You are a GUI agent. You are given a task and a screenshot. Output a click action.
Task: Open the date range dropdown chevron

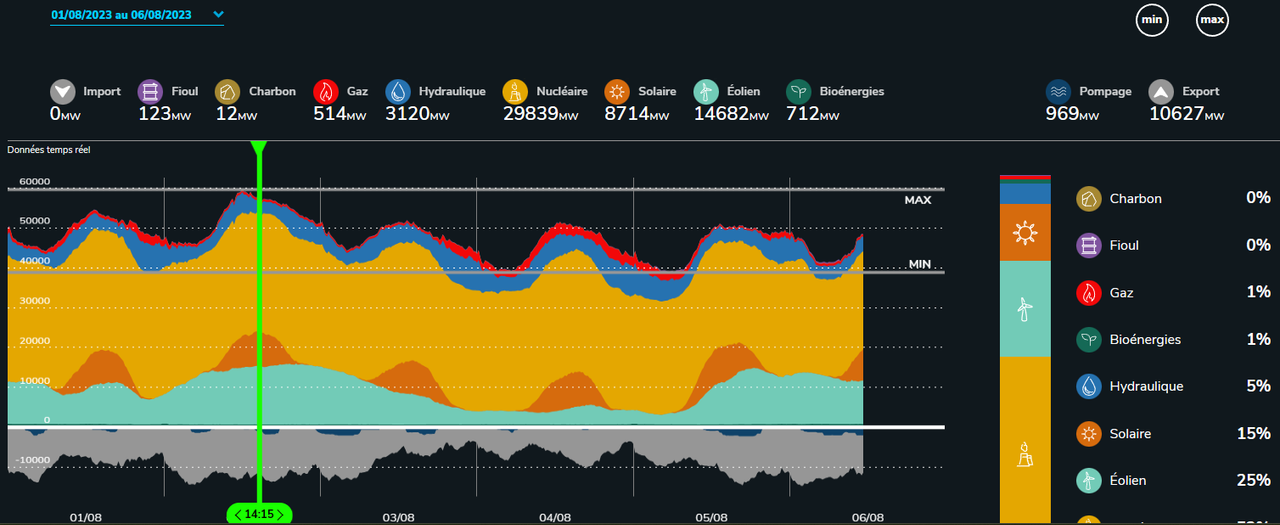tap(219, 15)
